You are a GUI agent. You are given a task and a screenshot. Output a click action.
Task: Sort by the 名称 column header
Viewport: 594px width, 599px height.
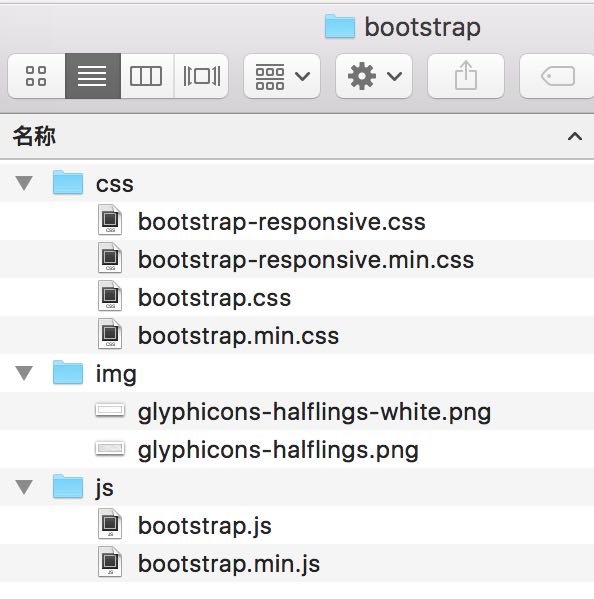click(x=34, y=136)
